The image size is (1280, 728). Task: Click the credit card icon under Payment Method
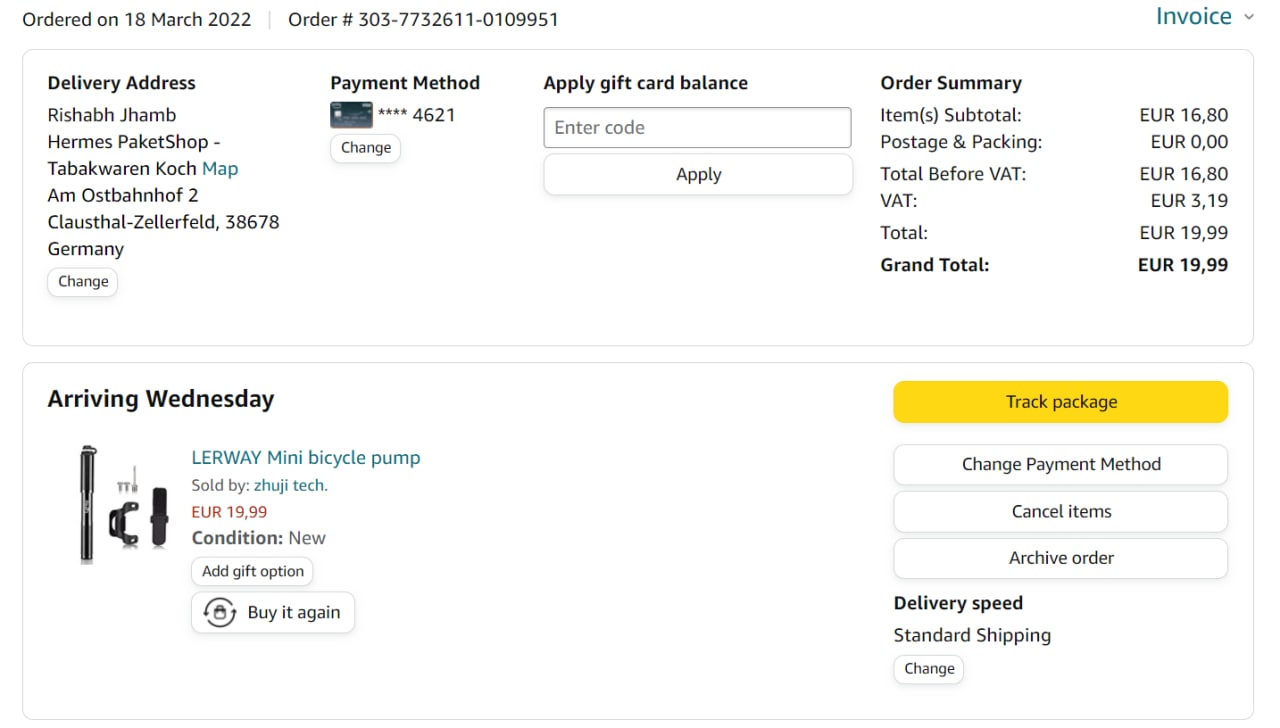point(351,115)
